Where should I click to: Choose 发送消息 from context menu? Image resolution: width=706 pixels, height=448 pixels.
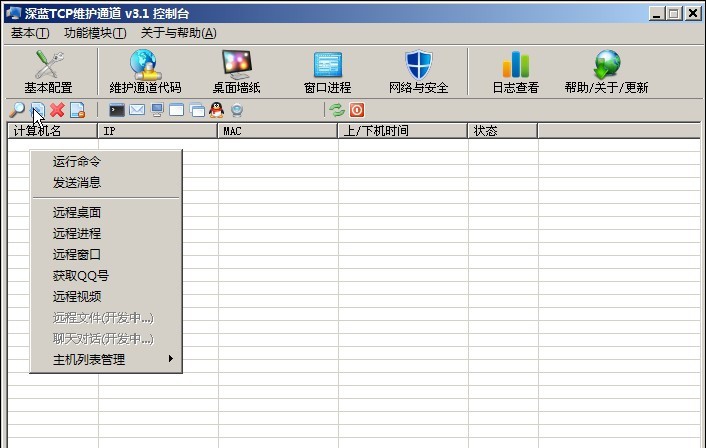[106, 182]
